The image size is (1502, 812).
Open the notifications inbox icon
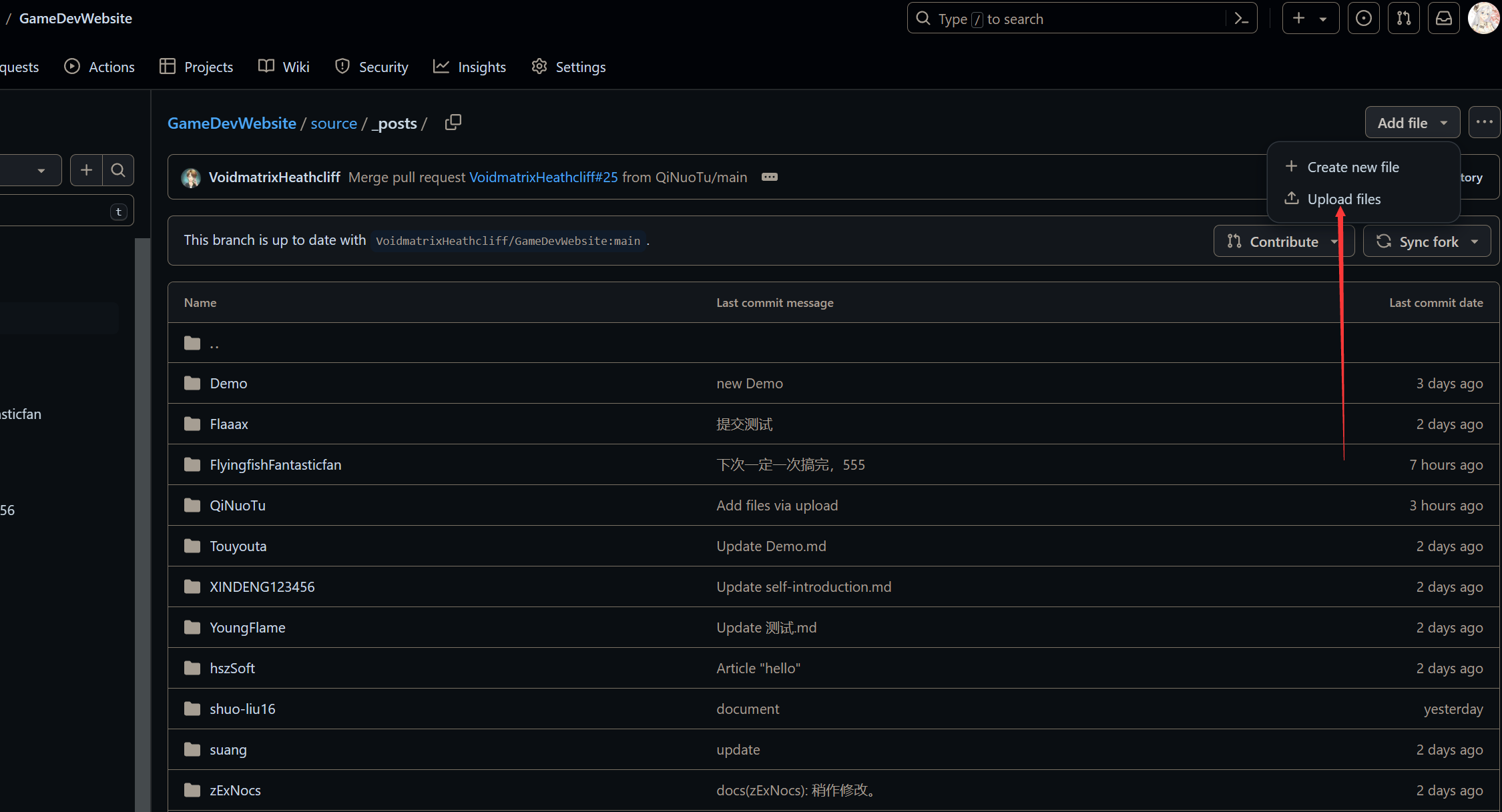[1443, 18]
